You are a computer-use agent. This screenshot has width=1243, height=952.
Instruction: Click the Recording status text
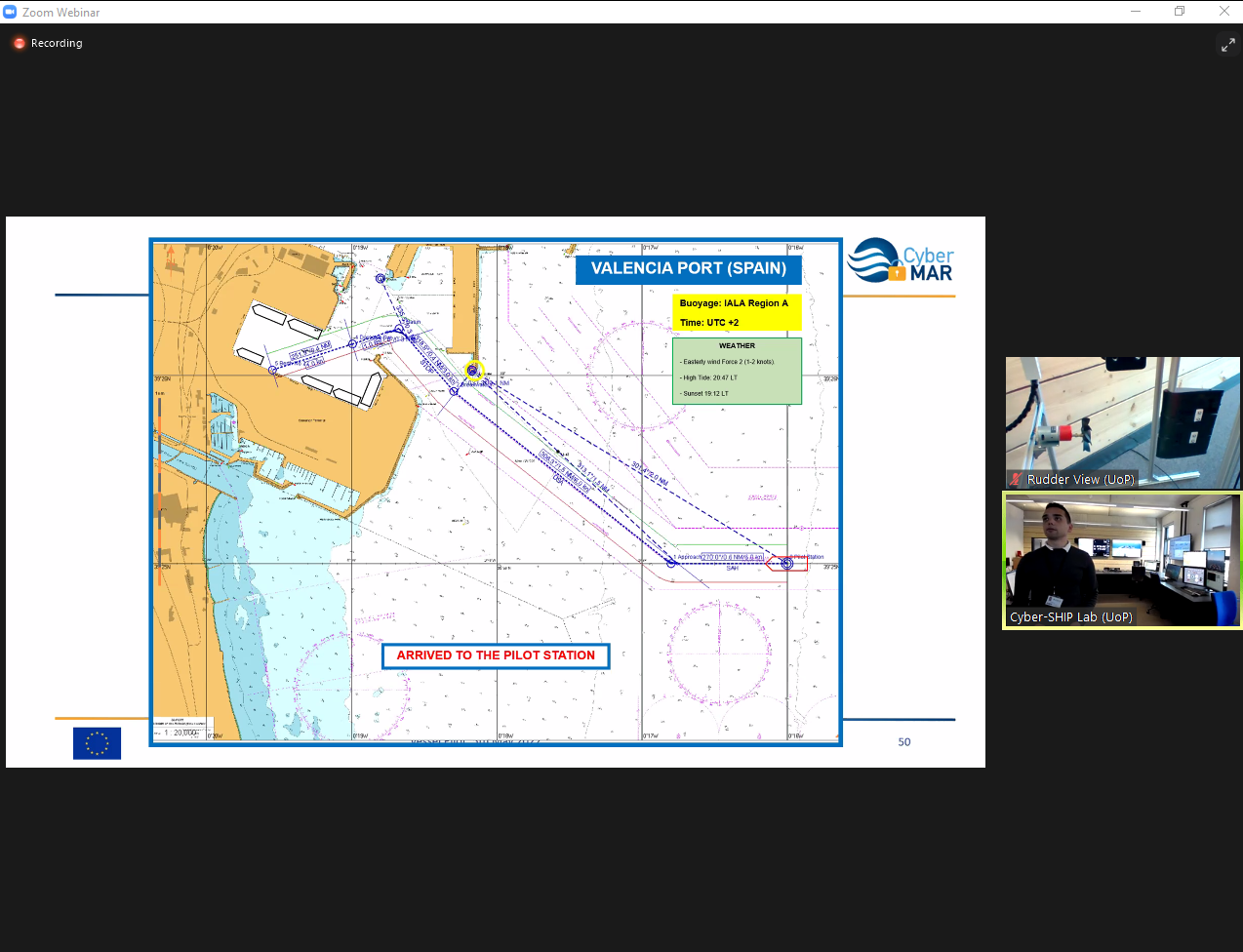57,43
